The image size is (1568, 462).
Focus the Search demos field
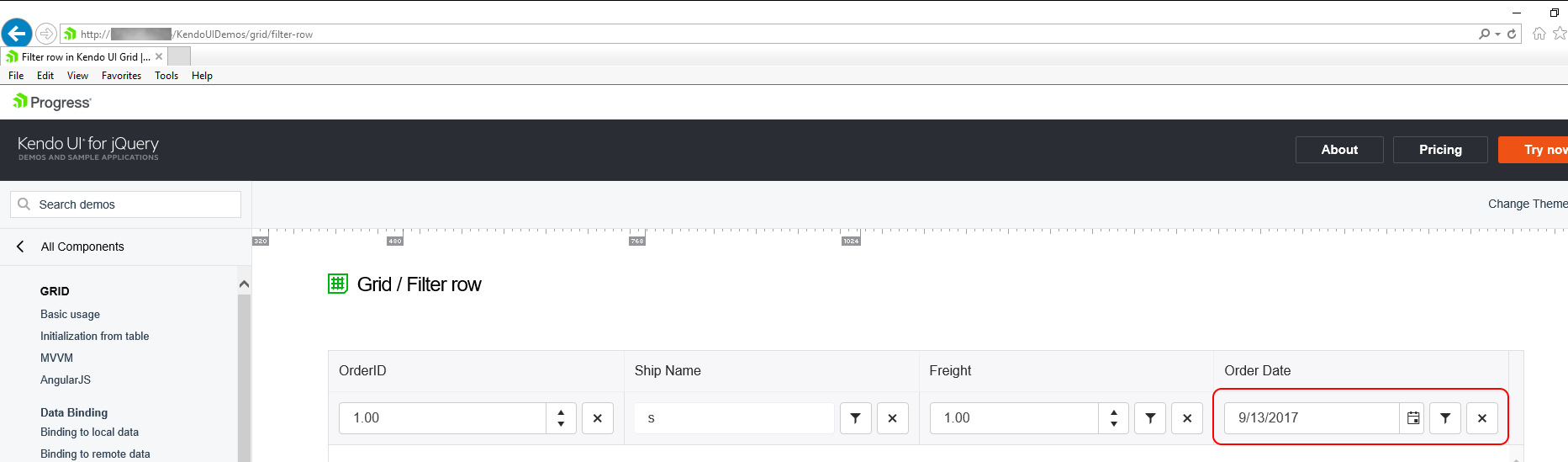click(126, 204)
